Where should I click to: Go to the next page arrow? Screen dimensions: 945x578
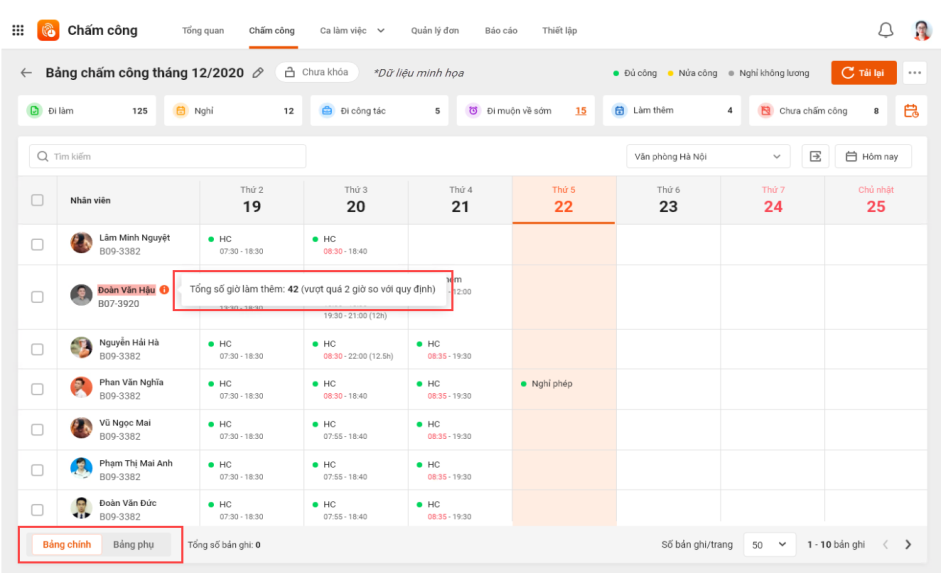[x=908, y=545]
